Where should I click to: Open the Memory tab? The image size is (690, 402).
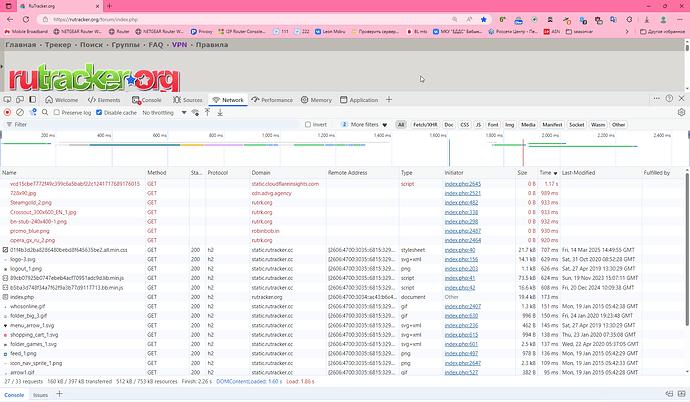(316, 100)
